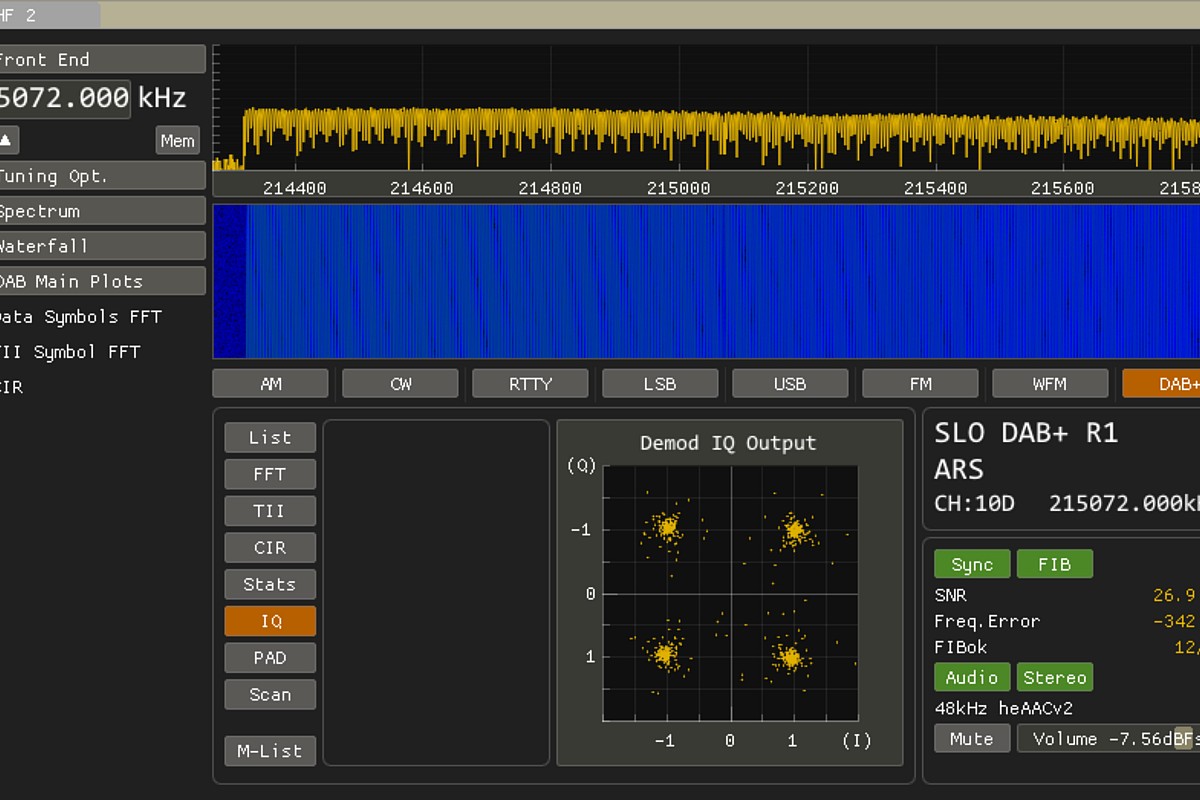The width and height of the screenshot is (1200, 800).
Task: Mute the audio output
Action: [971, 738]
